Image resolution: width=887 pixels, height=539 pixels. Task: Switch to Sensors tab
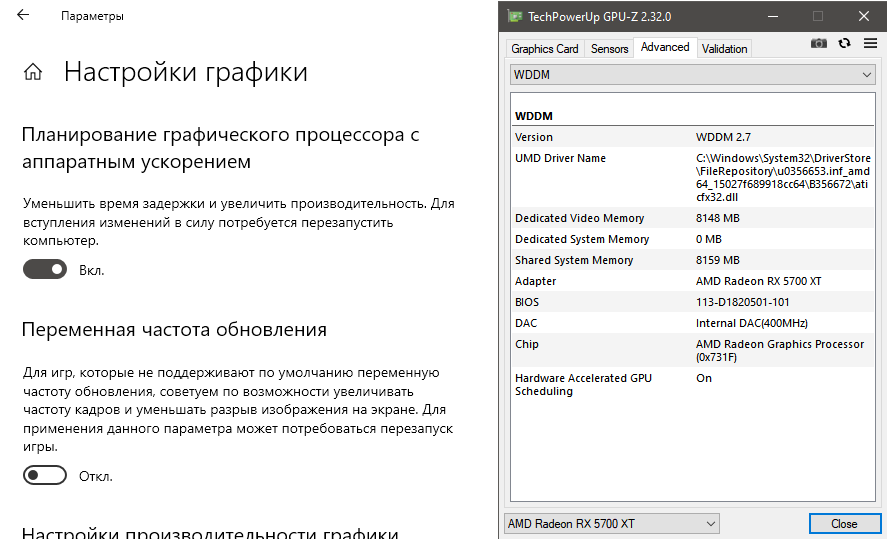point(609,49)
